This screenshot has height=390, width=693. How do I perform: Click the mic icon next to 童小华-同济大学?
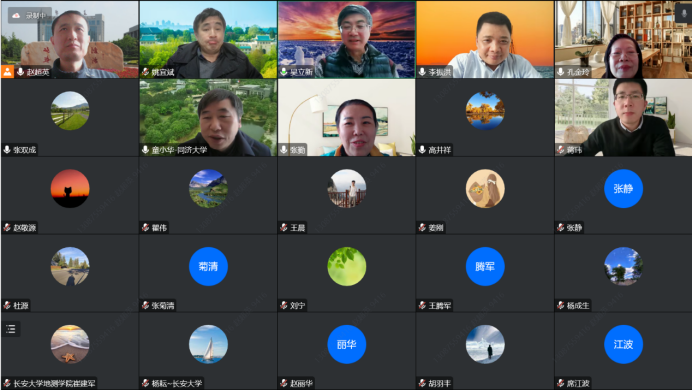[x=145, y=150]
